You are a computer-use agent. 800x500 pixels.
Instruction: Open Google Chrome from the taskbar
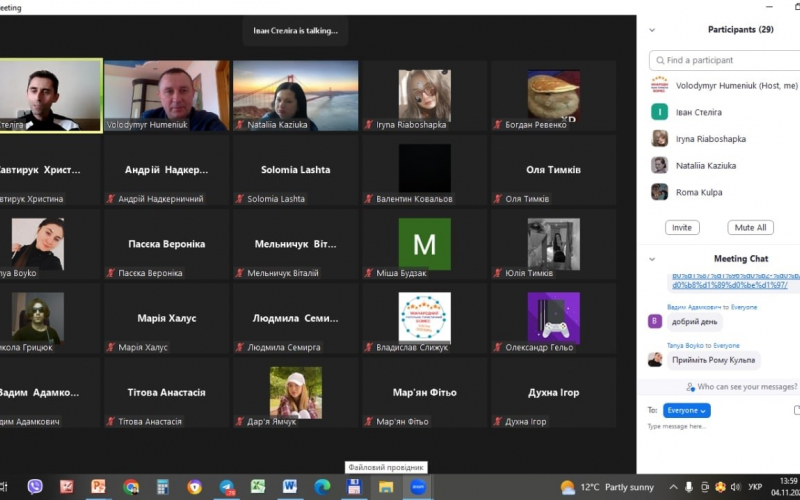[x=131, y=487]
